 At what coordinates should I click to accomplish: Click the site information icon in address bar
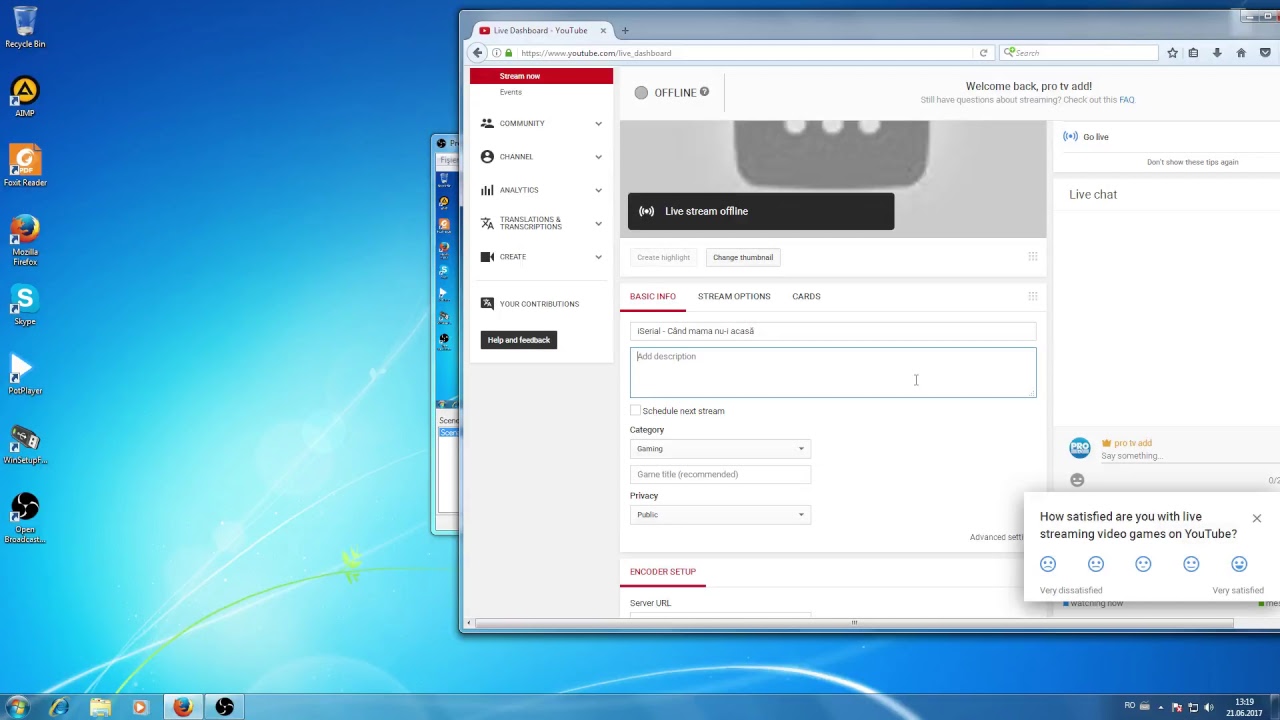496,53
